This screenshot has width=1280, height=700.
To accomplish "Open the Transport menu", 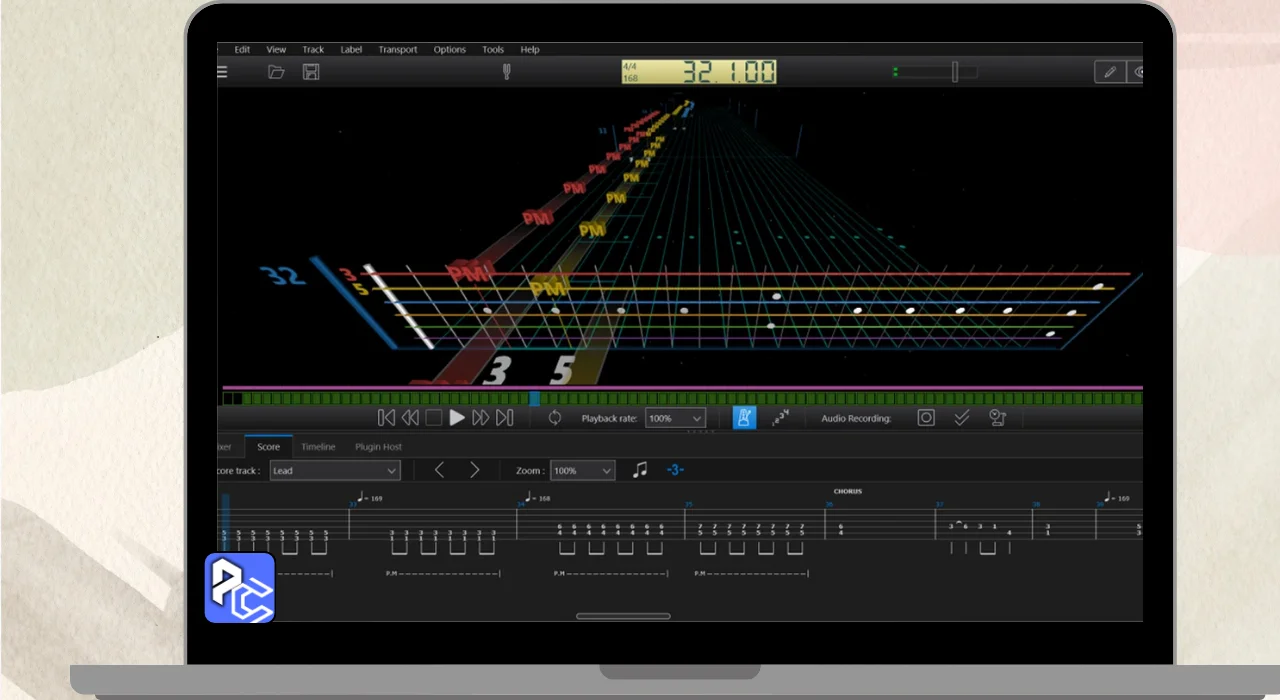I will pyautogui.click(x=397, y=49).
